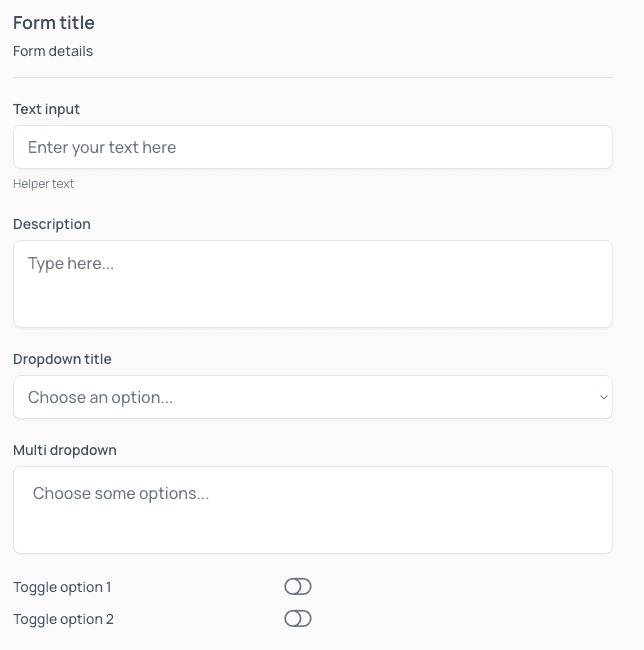This screenshot has height=650, width=644.
Task: Click the 'Text input' field label
Action: [46, 109]
